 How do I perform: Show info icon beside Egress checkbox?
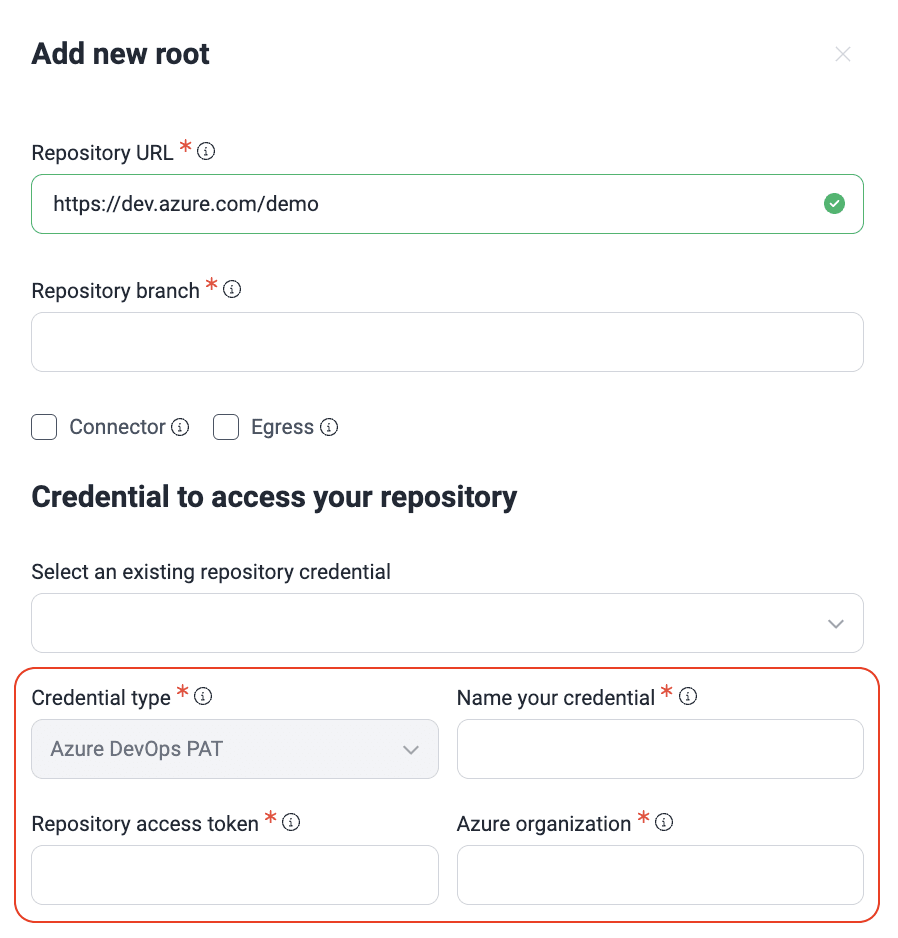tap(329, 427)
